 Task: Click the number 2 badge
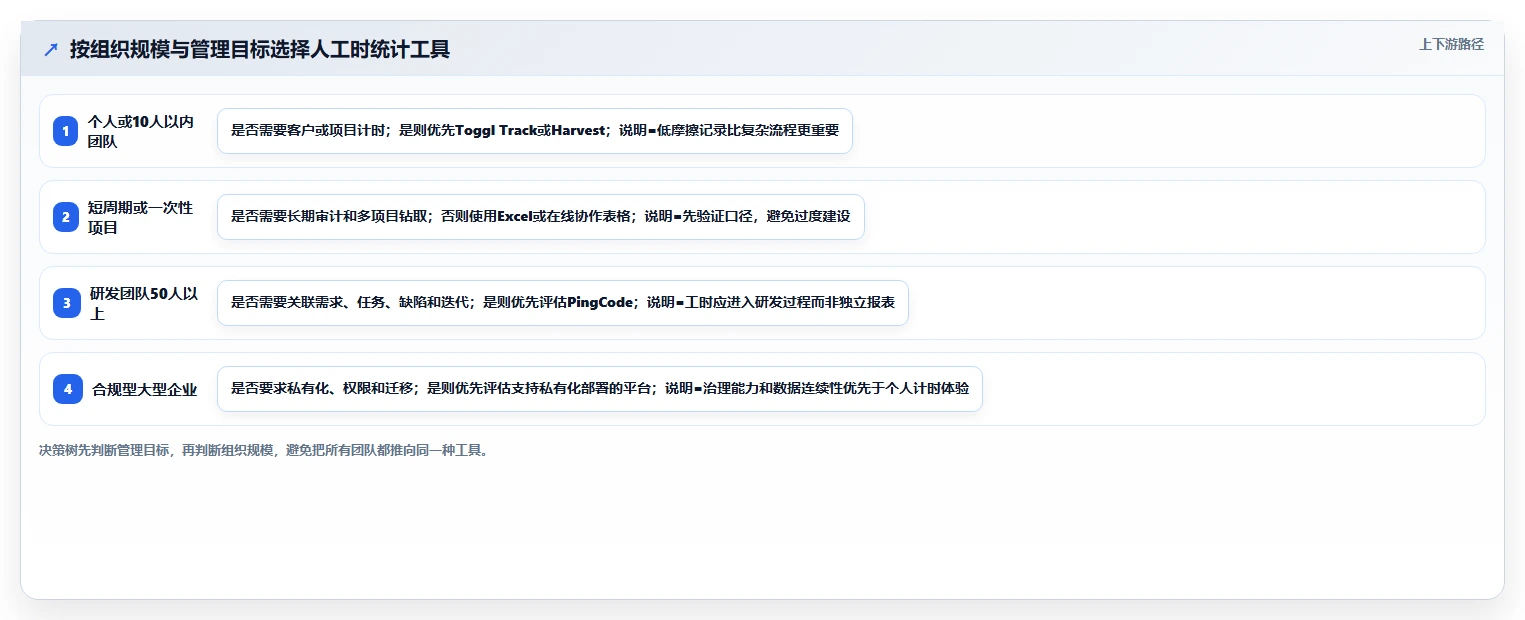tap(66, 217)
